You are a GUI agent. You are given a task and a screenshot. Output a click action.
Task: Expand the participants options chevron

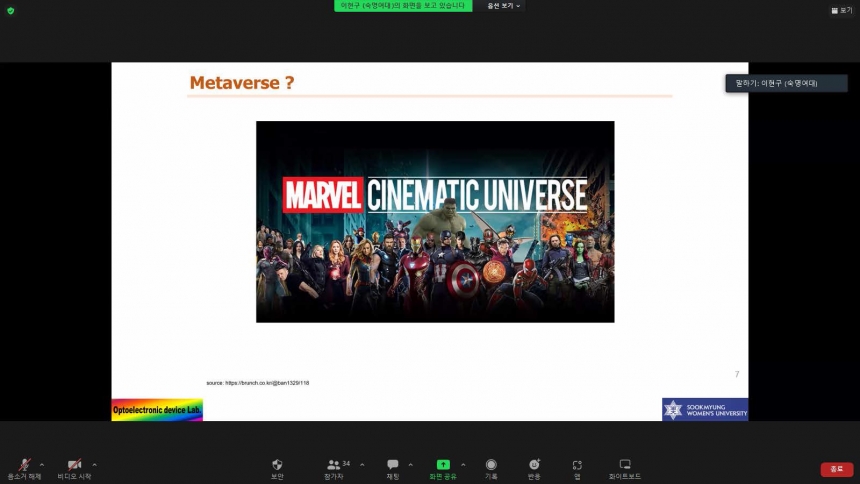click(x=362, y=465)
